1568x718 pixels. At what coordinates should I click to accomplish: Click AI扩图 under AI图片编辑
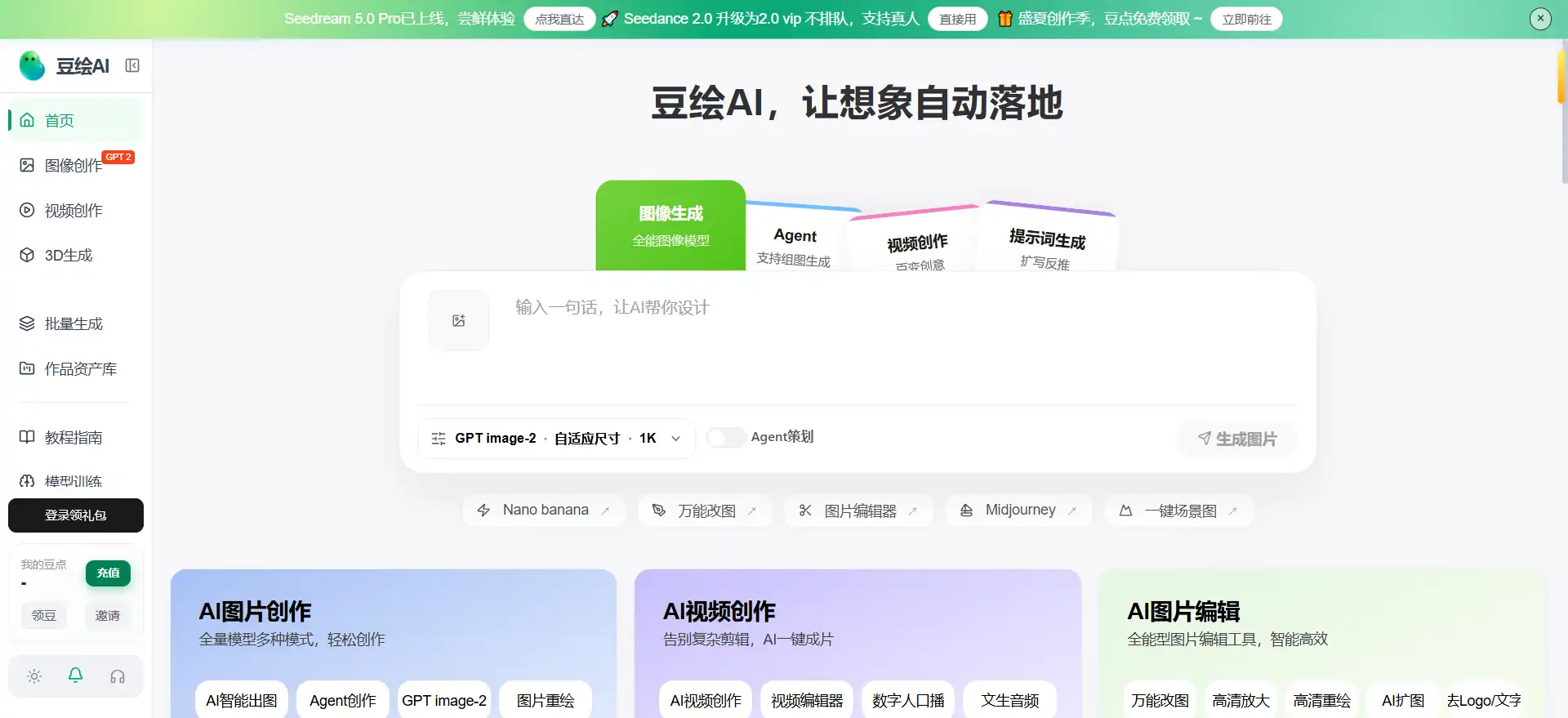click(x=1403, y=700)
